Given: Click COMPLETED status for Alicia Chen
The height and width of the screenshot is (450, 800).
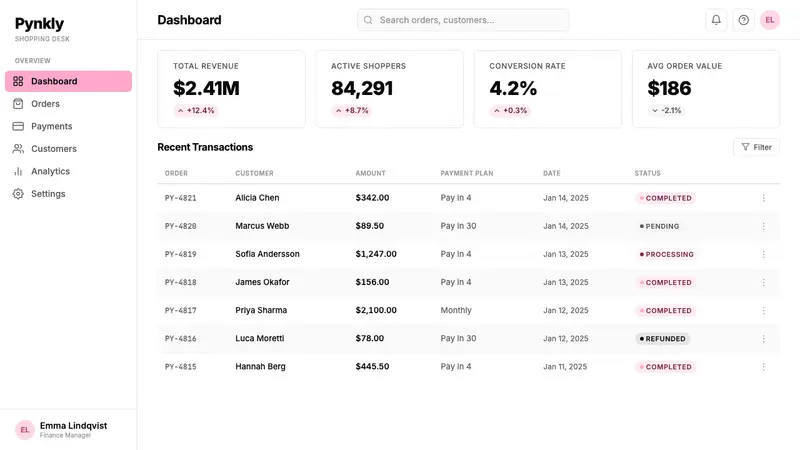Looking at the screenshot, I should [x=665, y=198].
